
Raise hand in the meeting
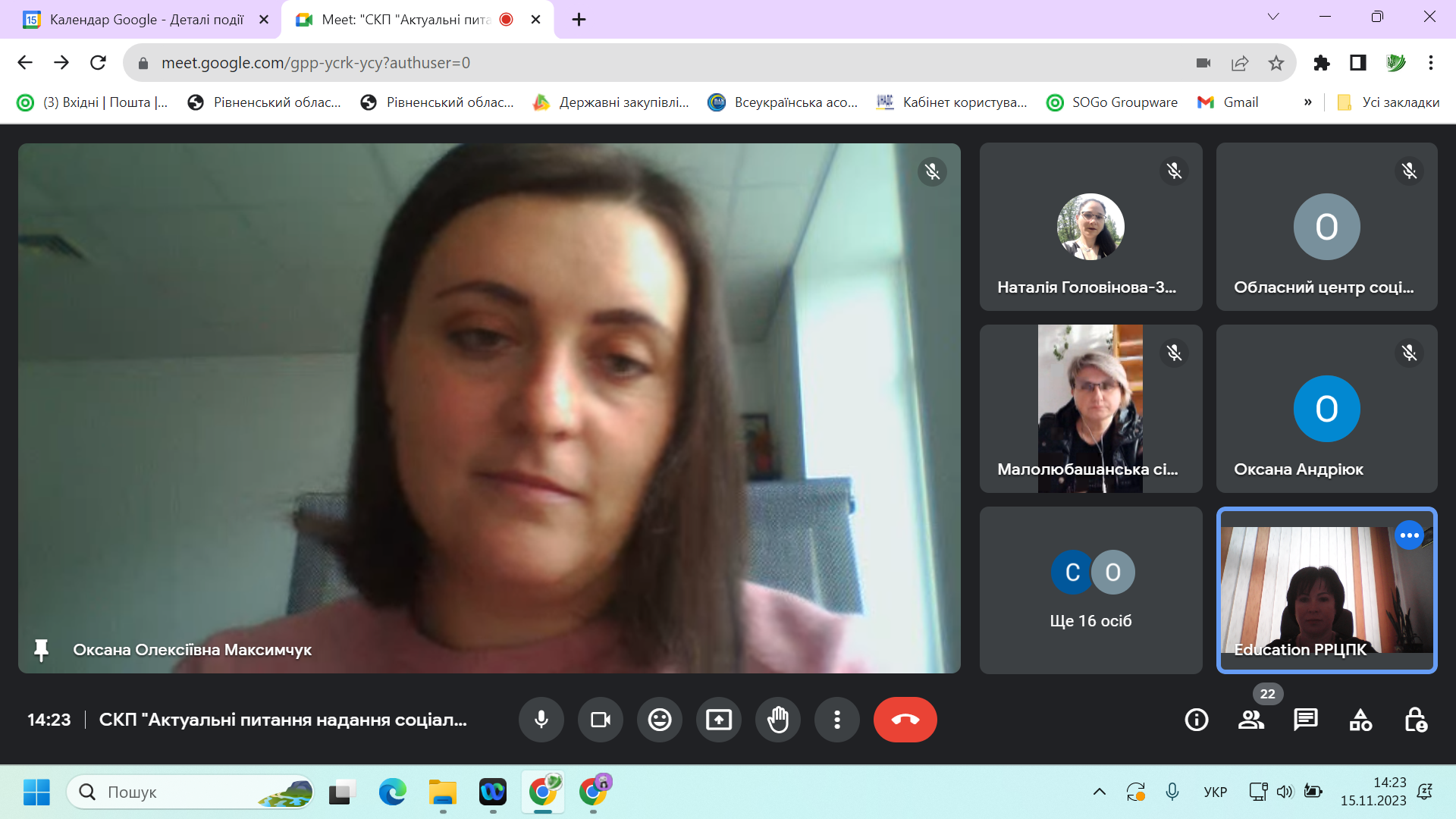(x=777, y=719)
